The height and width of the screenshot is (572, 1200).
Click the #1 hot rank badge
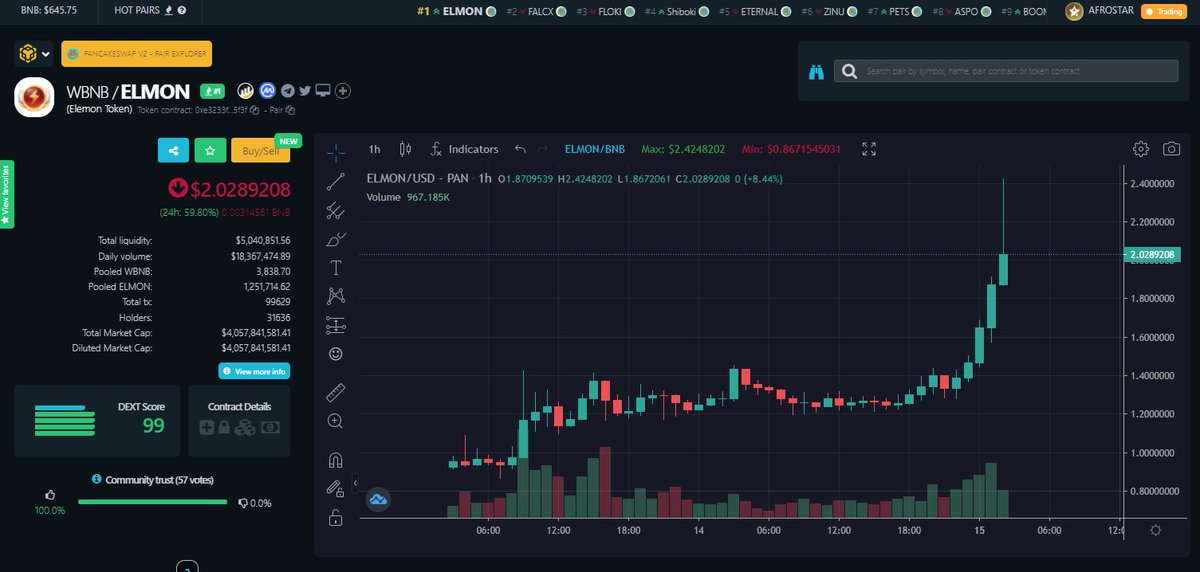213,91
